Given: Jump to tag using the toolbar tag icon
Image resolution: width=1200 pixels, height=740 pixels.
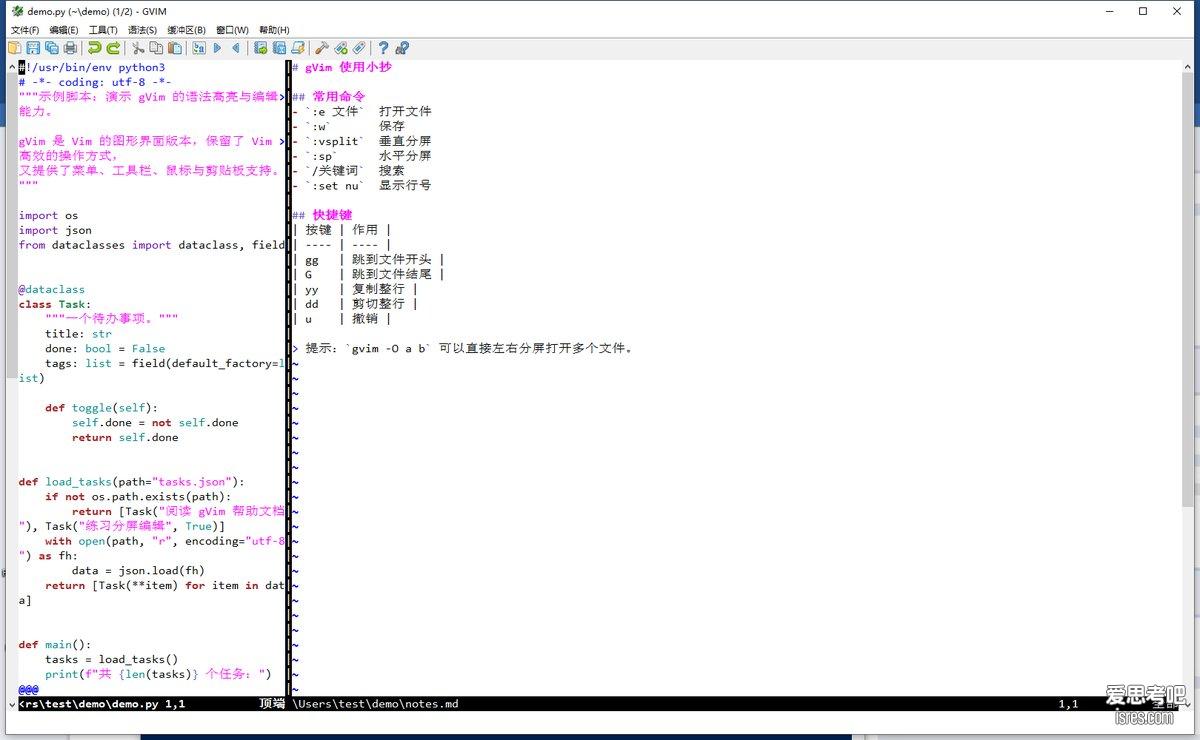Looking at the screenshot, I should pyautogui.click(x=359, y=48).
